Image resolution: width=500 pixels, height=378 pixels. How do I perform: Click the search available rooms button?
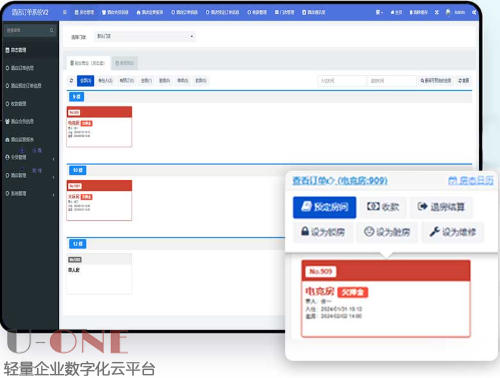tap(436, 81)
